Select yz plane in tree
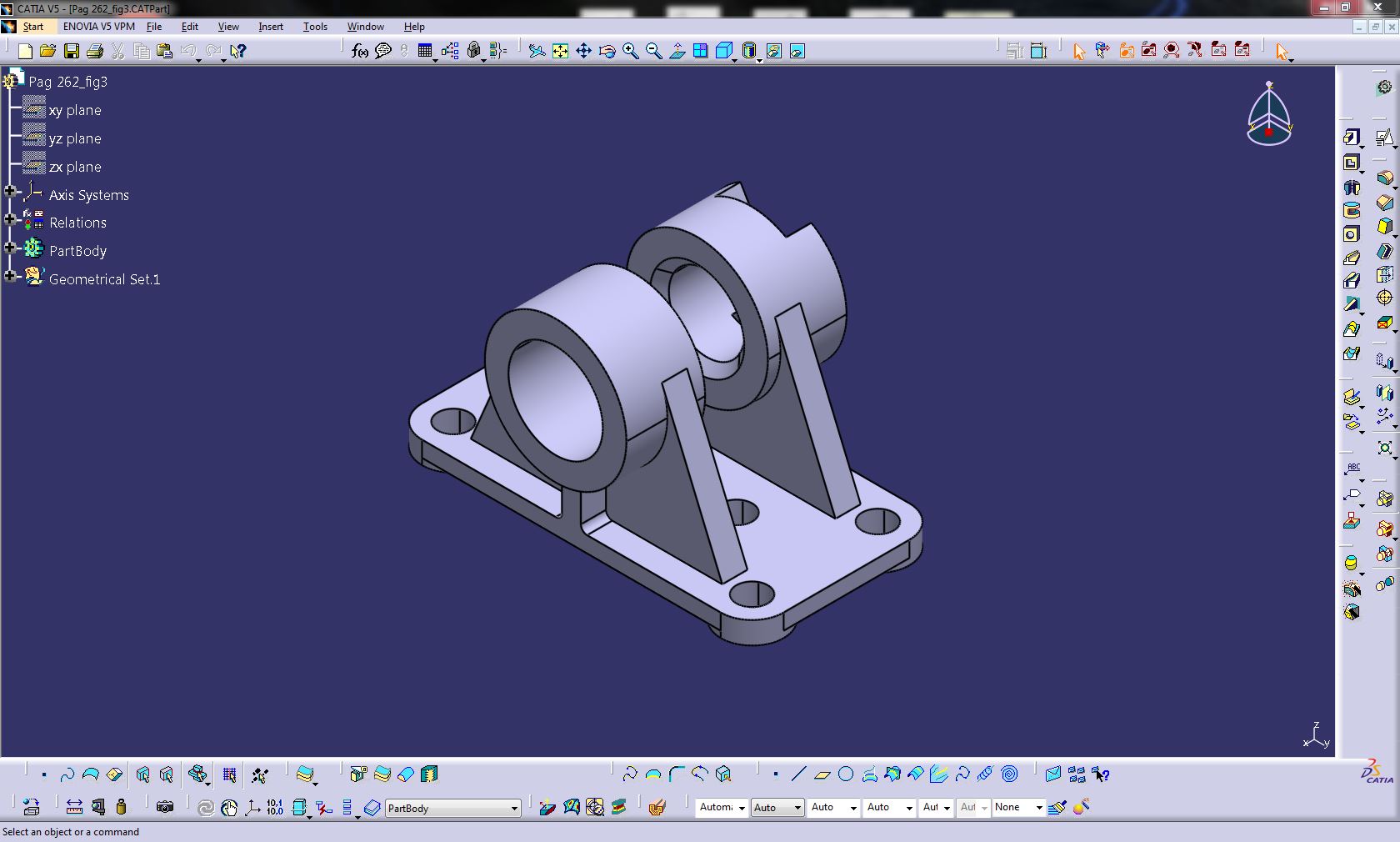This screenshot has width=1400, height=842. coord(75,138)
